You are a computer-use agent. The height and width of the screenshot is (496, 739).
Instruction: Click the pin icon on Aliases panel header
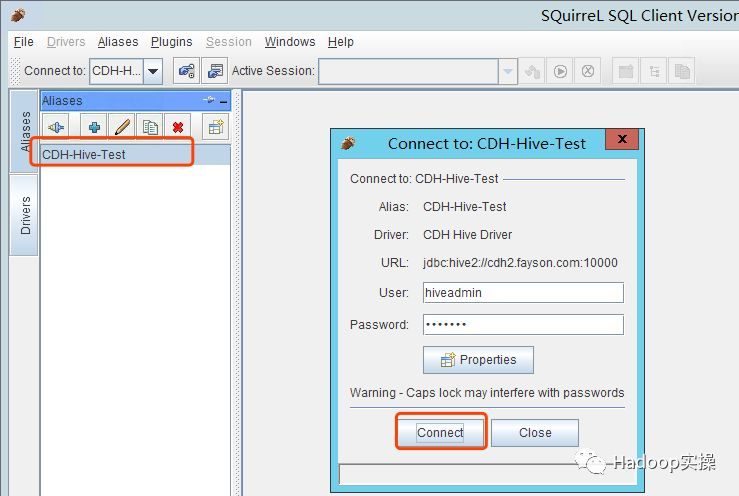tap(209, 100)
